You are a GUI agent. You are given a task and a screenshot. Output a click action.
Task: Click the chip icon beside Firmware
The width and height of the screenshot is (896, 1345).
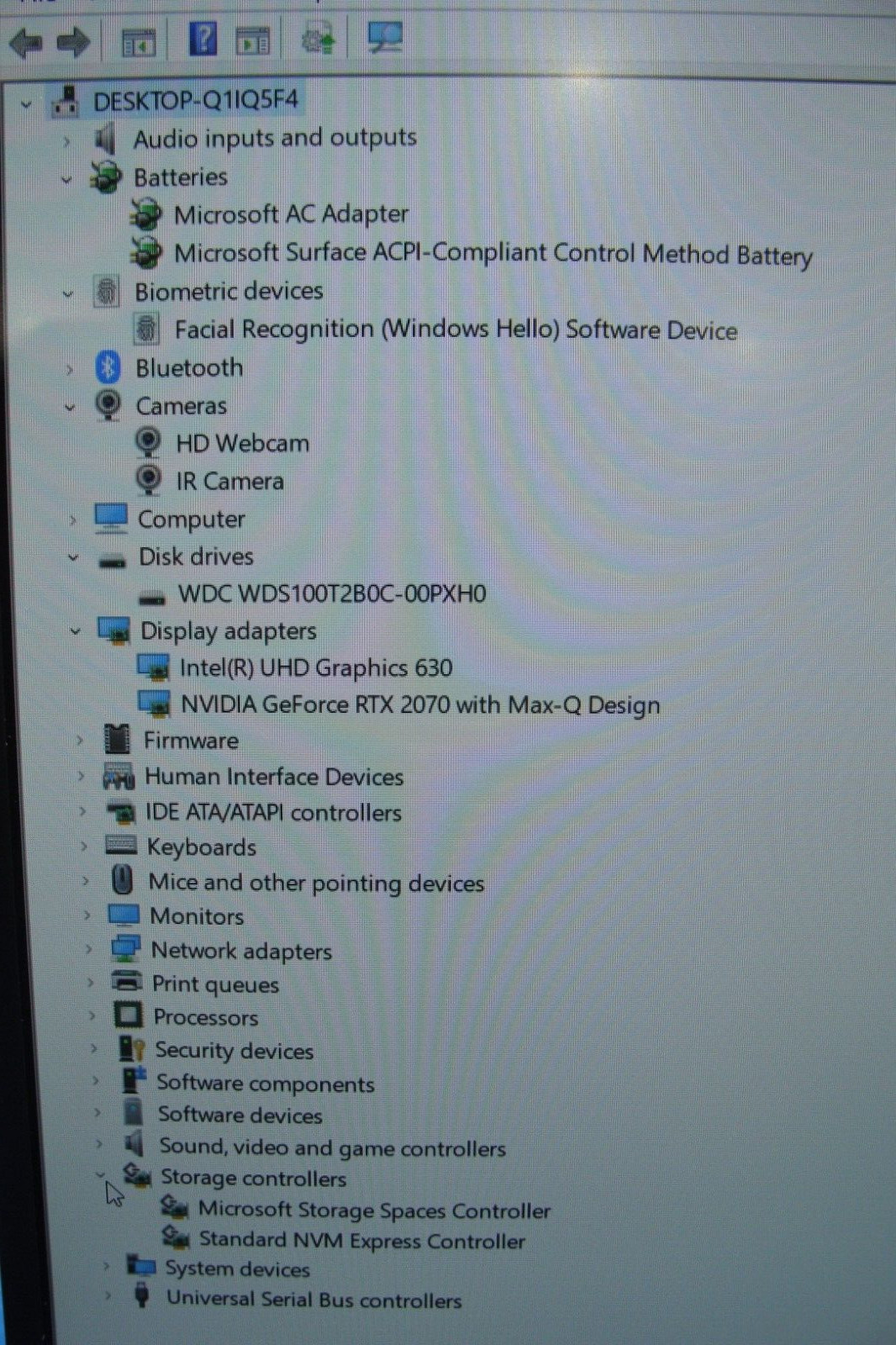point(118,740)
